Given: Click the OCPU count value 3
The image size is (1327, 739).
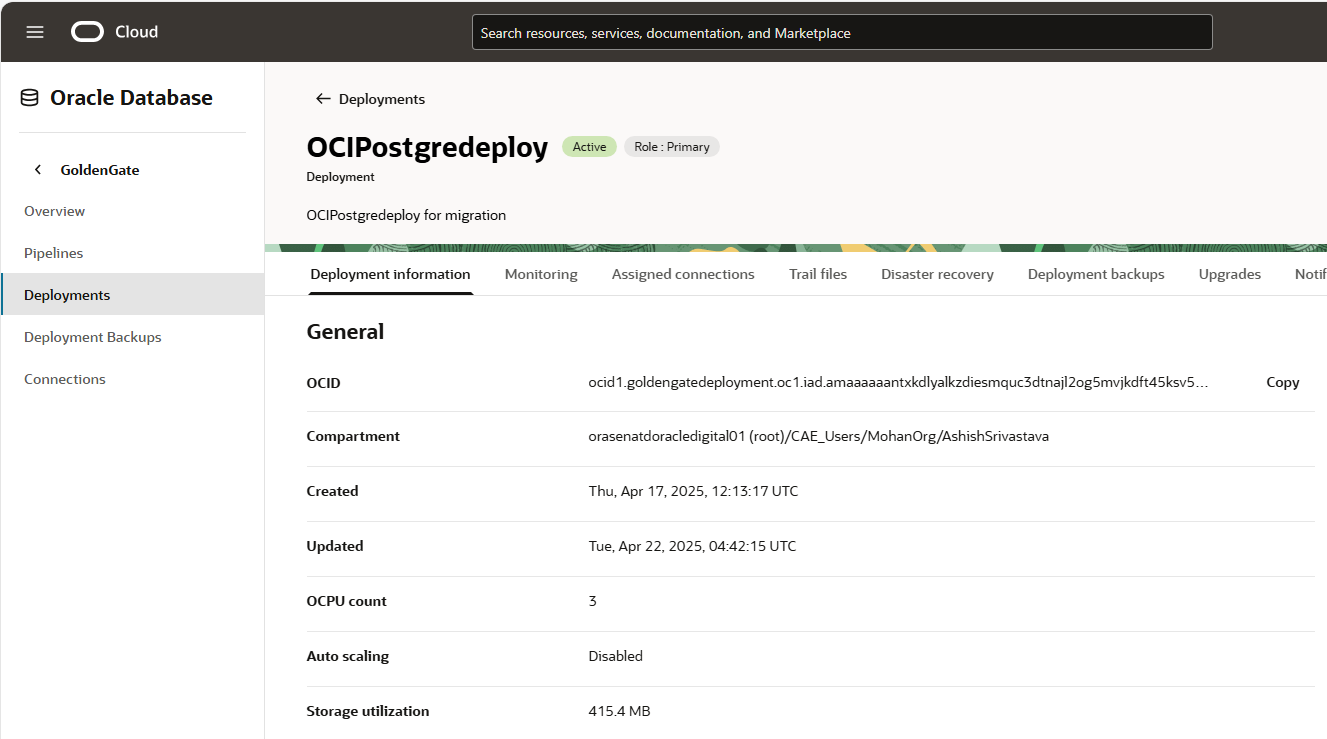Looking at the screenshot, I should click(593, 601).
